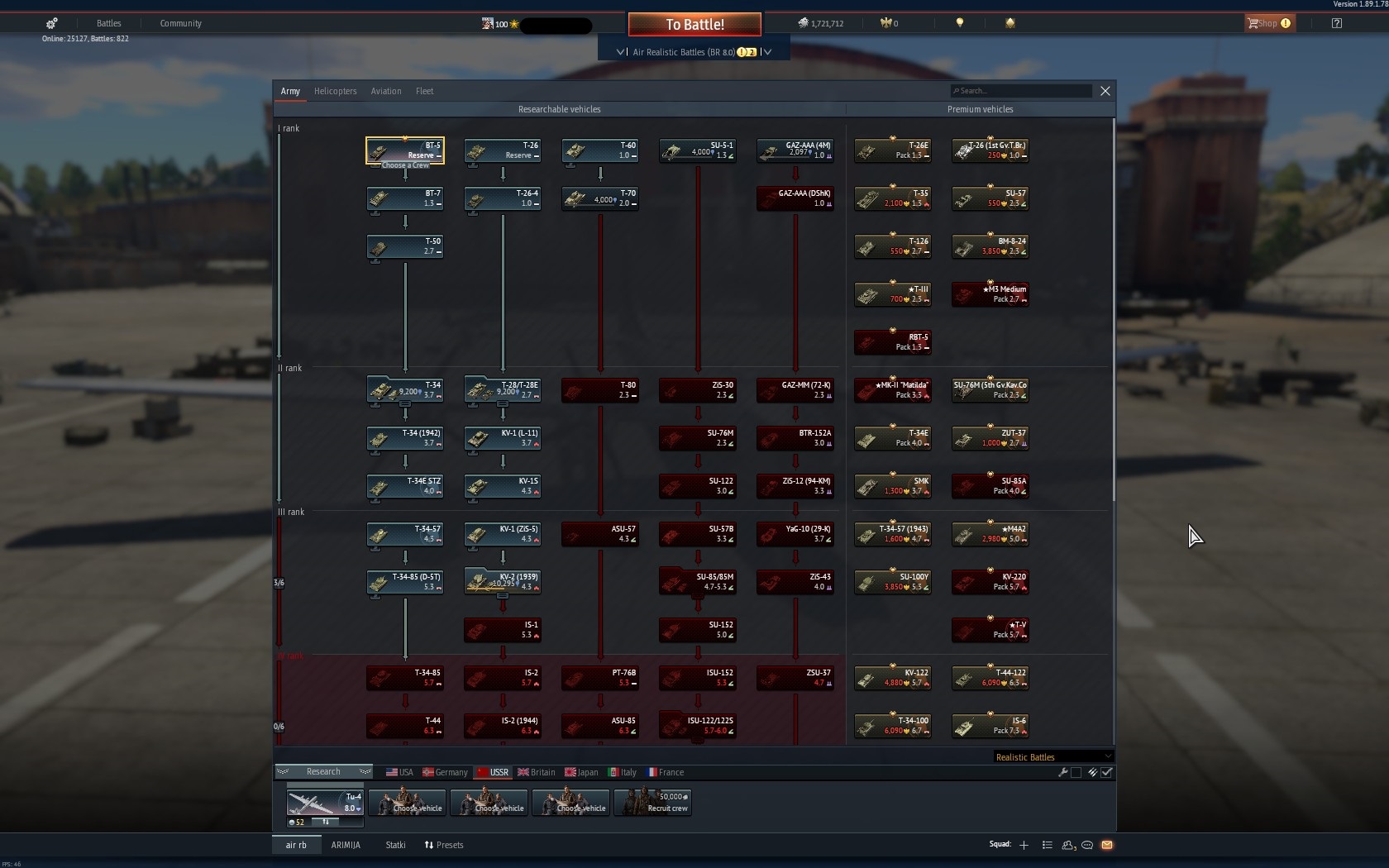Add a squad member with plus icon

point(1024,845)
